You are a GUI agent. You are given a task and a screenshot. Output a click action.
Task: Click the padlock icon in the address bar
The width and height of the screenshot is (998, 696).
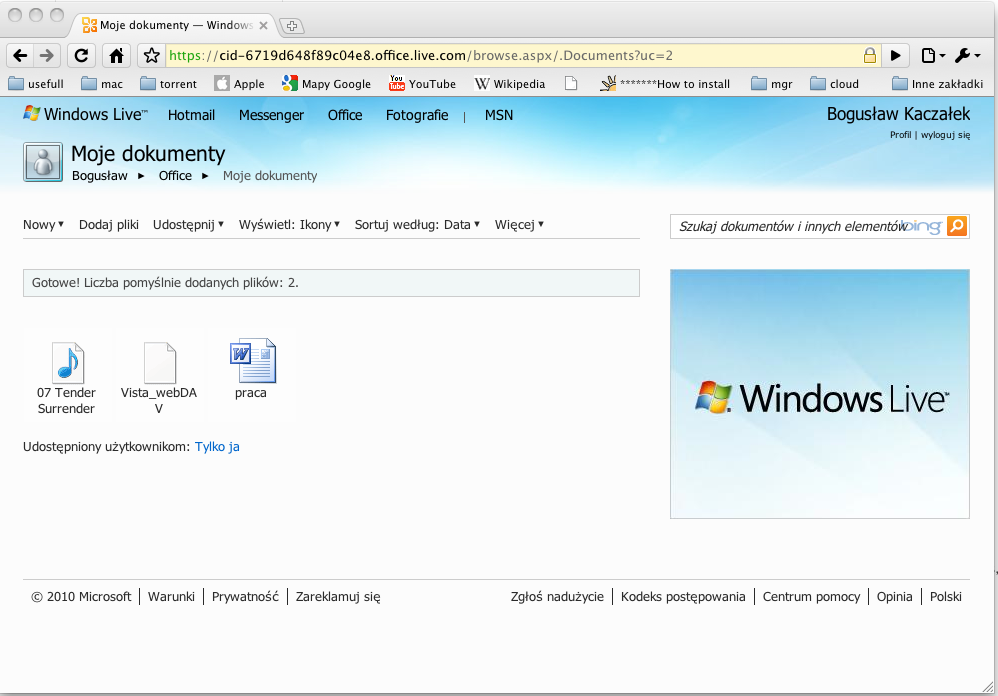tap(869, 55)
